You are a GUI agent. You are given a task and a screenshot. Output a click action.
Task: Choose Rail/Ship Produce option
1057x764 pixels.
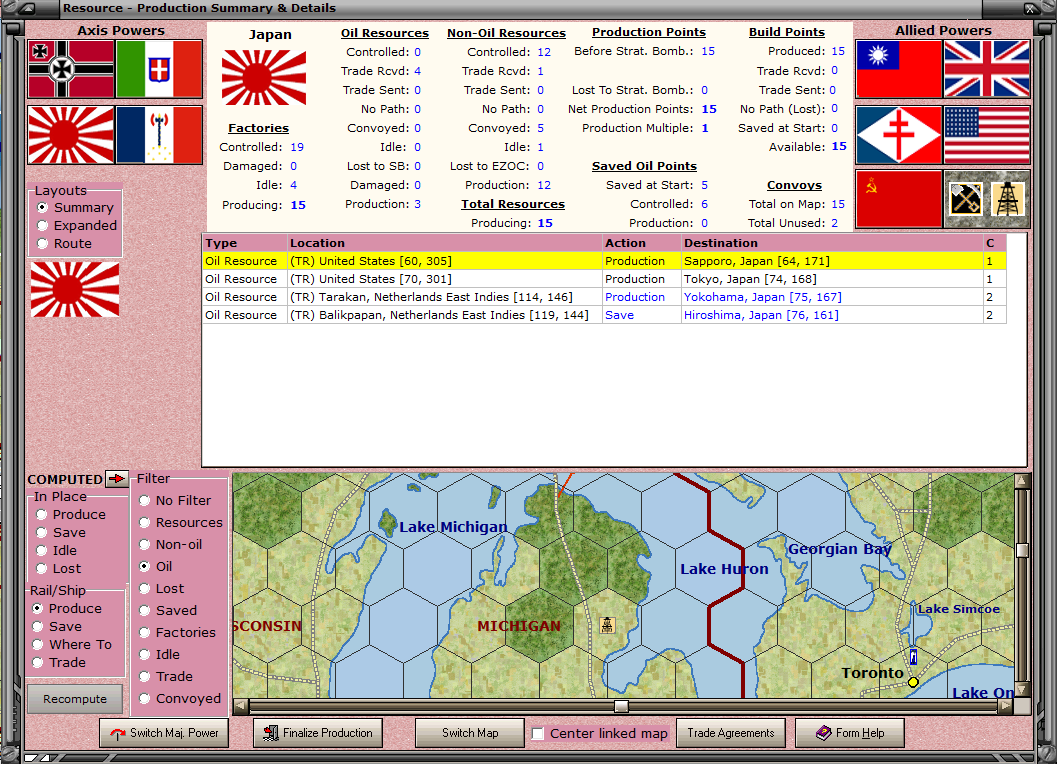[67, 609]
